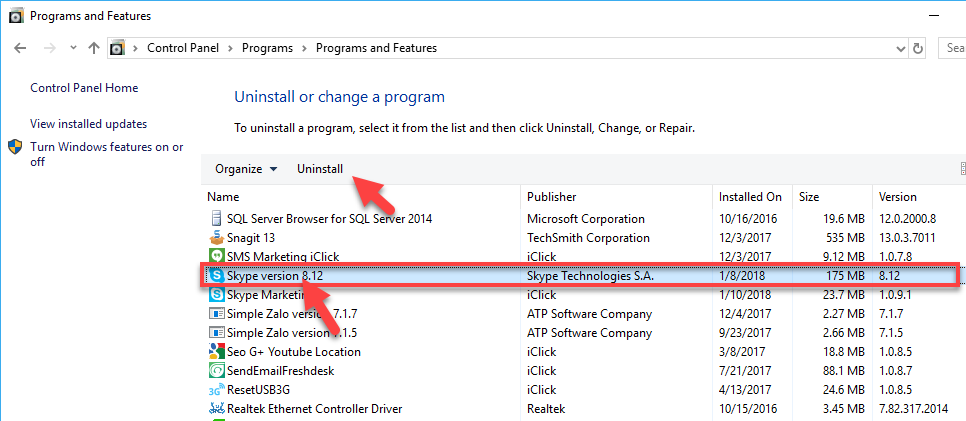This screenshot has width=966, height=421.
Task: Click the ResetUSB3G program icon
Action: pyautogui.click(x=216, y=390)
